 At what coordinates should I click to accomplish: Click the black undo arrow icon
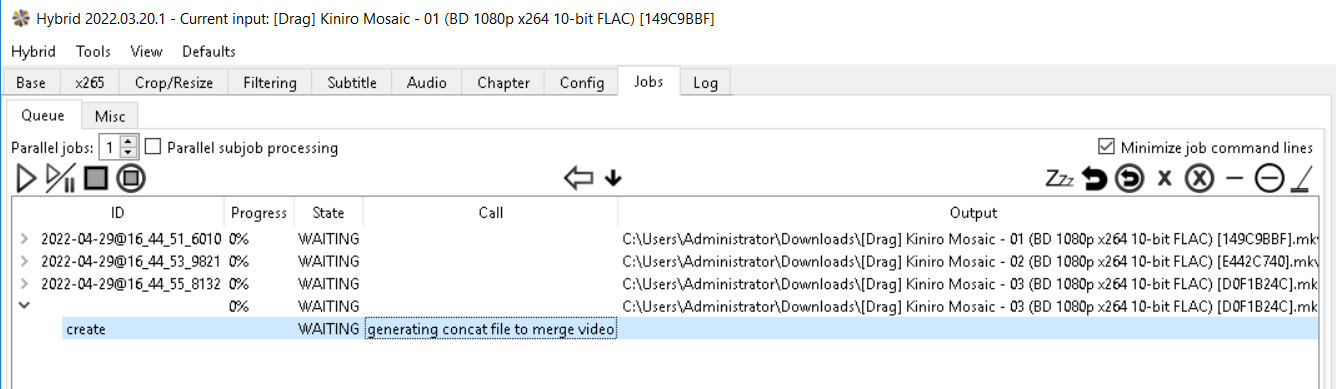(1095, 179)
